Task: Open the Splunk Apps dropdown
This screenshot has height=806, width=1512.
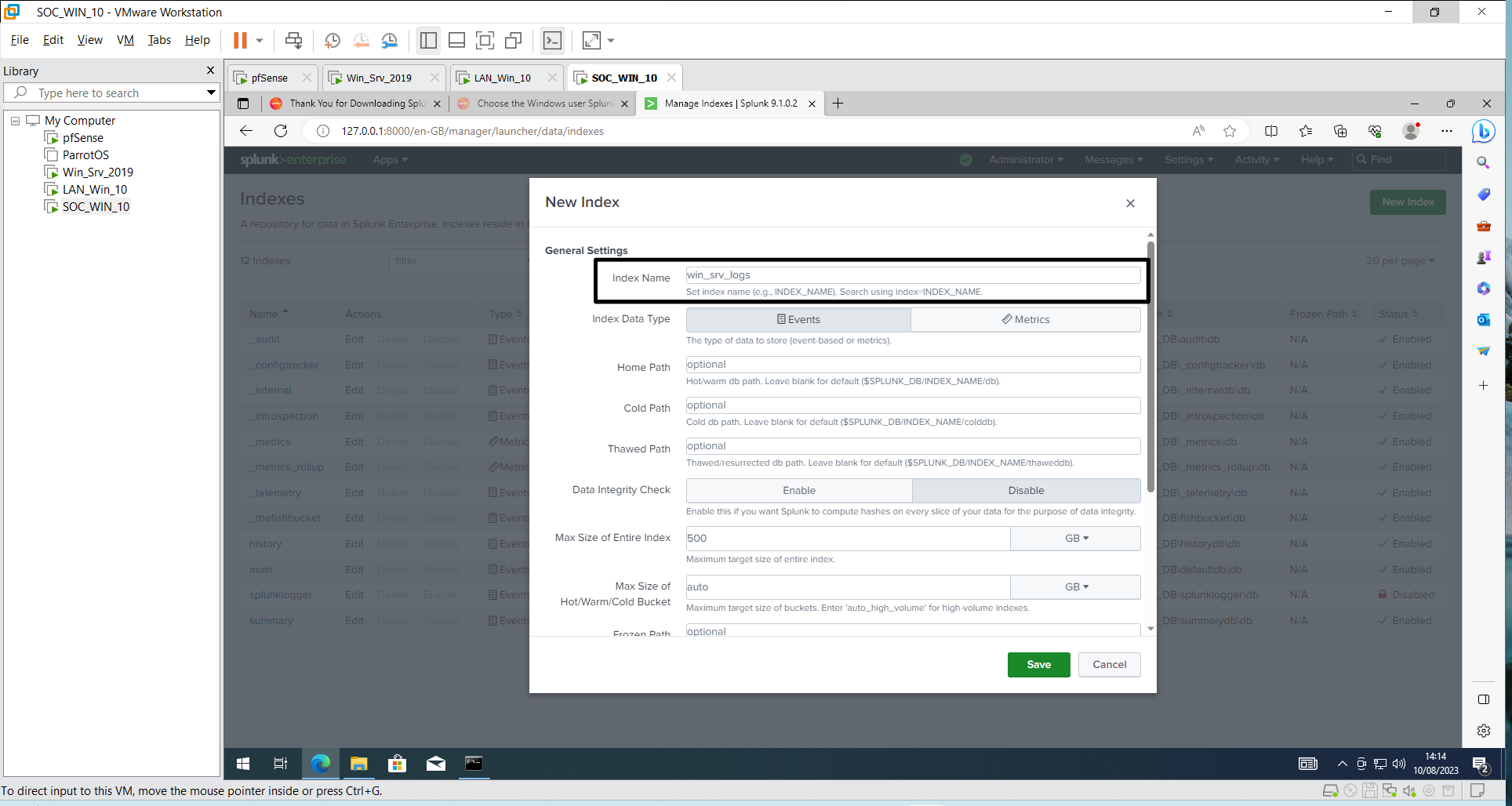Action: pos(390,159)
